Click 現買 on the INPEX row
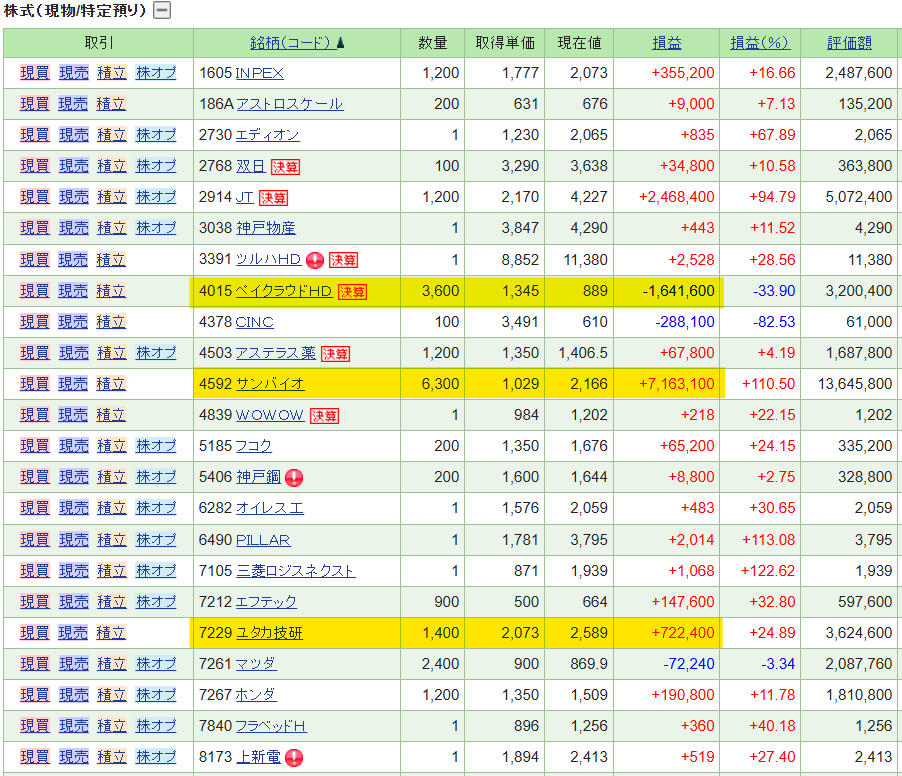This screenshot has height=776, width=902. tap(35, 73)
